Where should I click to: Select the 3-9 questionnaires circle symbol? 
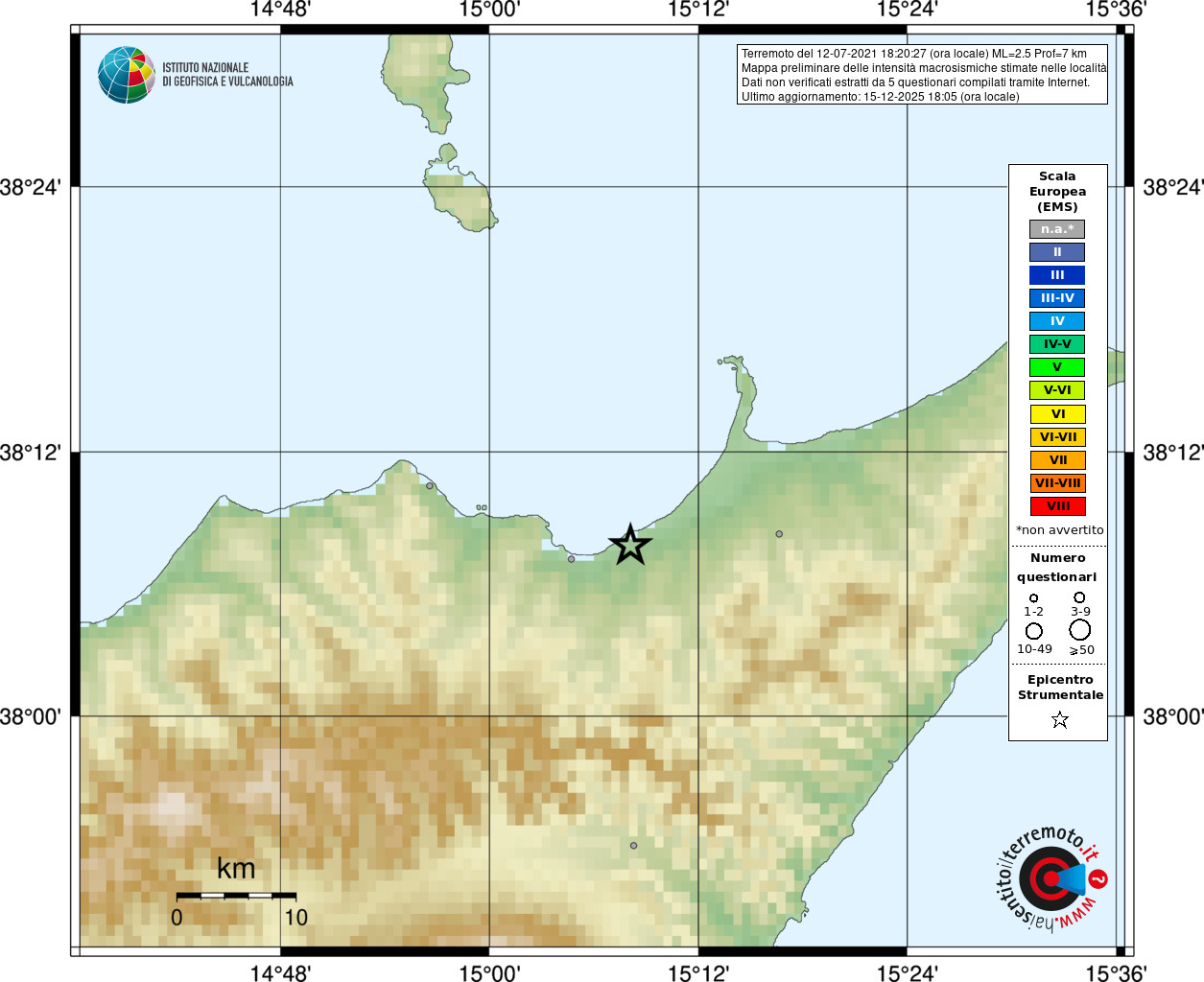pos(1079,597)
